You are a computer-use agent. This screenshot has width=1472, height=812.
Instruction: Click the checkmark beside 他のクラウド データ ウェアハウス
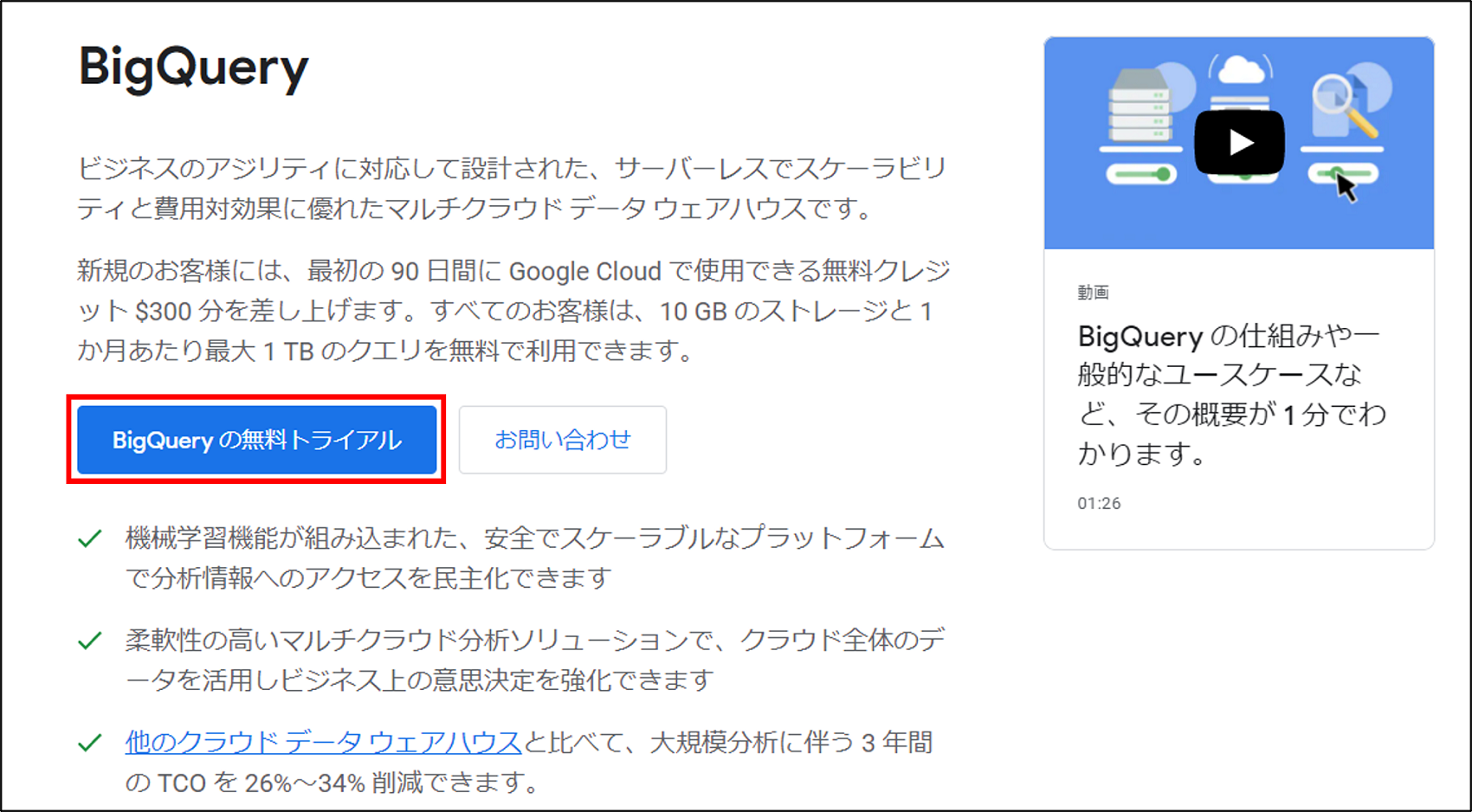coord(90,744)
